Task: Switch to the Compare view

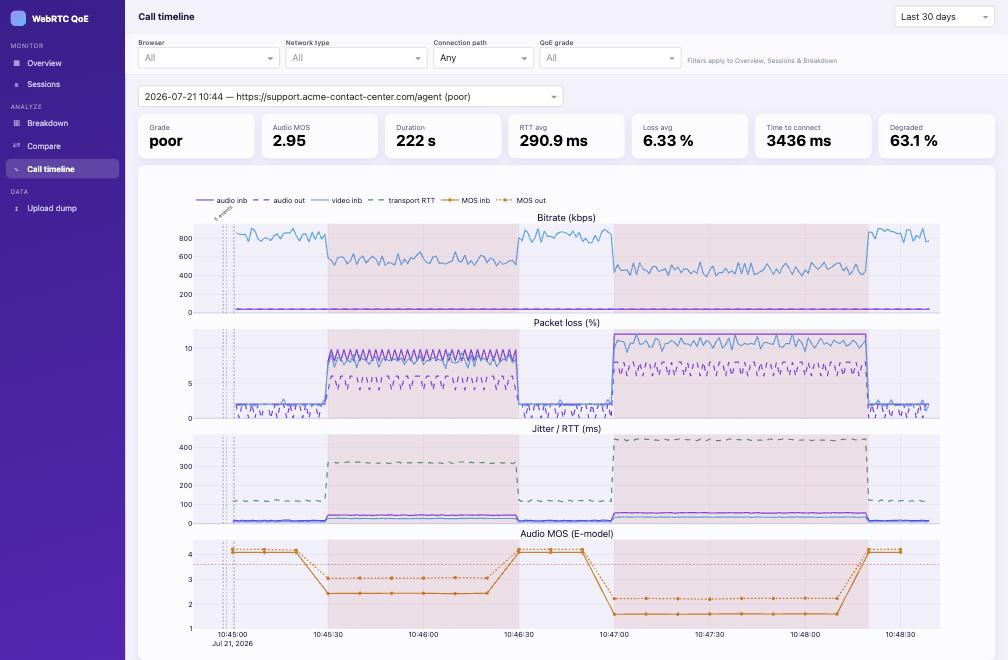Action: 62,146
